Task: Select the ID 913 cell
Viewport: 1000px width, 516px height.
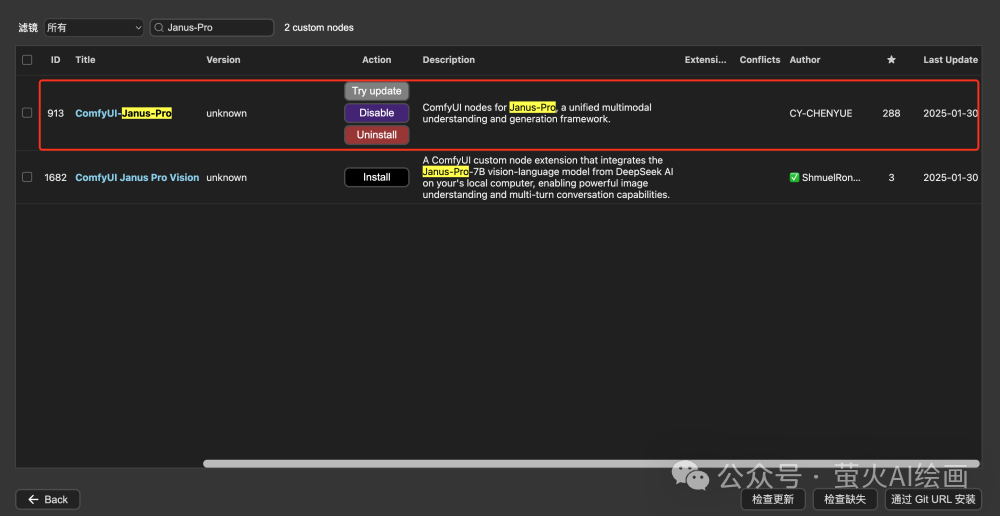Action: pos(55,114)
